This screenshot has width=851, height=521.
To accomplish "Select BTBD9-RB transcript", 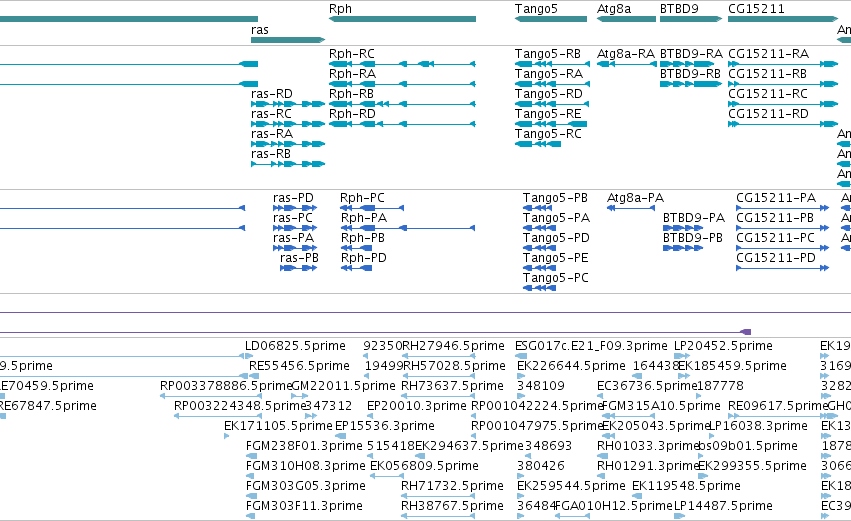I will (691, 84).
